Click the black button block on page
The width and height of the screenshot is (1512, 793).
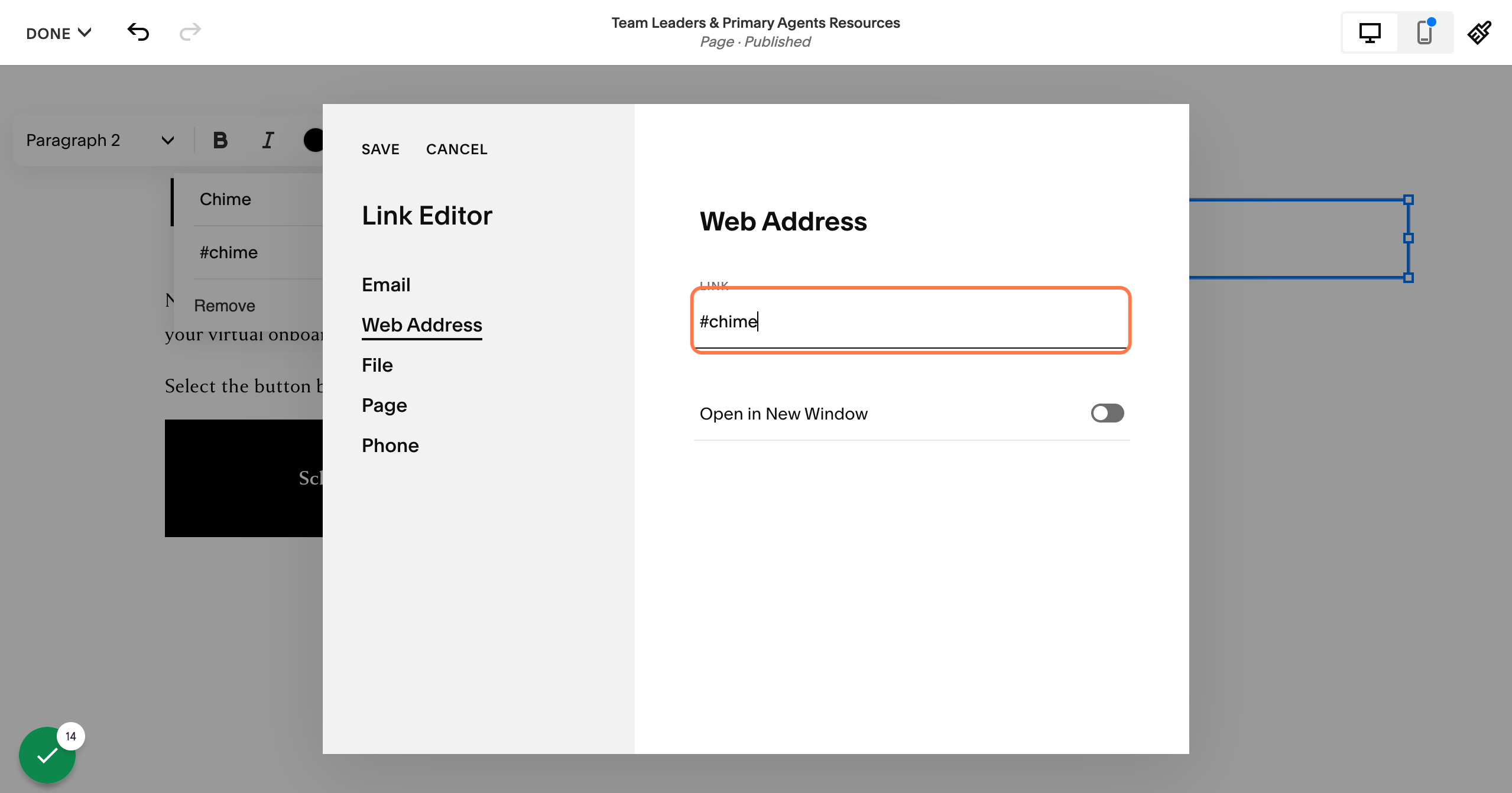[244, 478]
